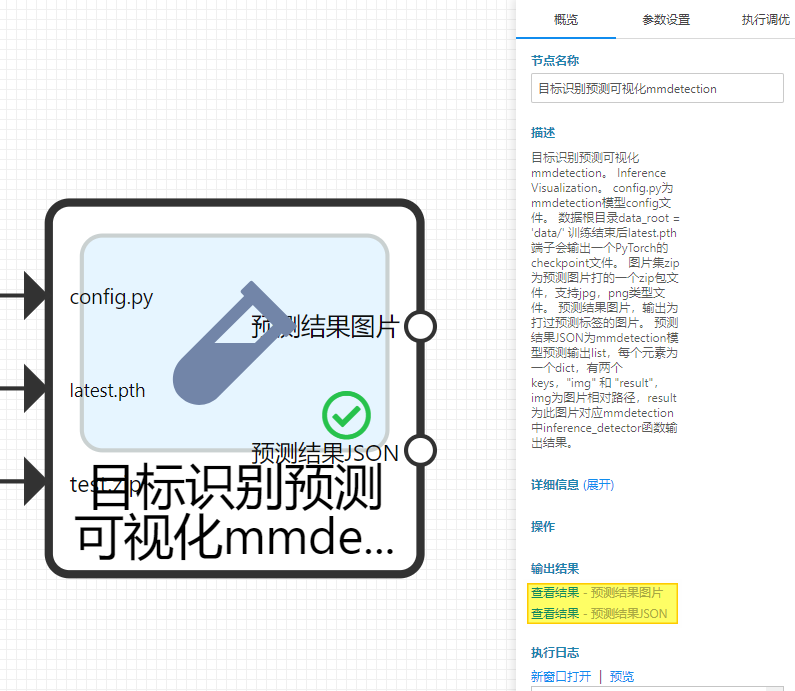View result for 预测结果图片
795x691 pixels.
click(x=554, y=592)
